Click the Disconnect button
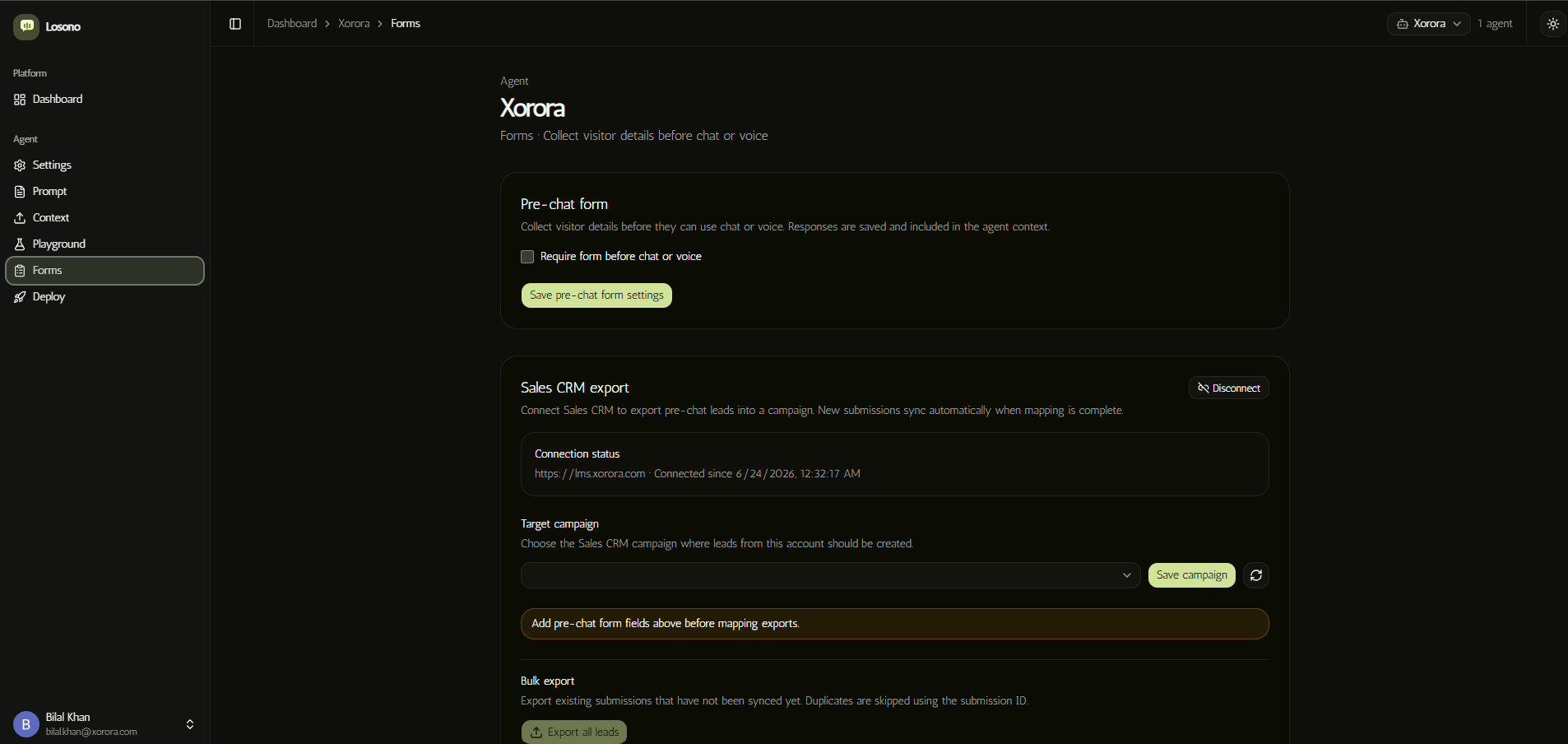 coord(1228,388)
